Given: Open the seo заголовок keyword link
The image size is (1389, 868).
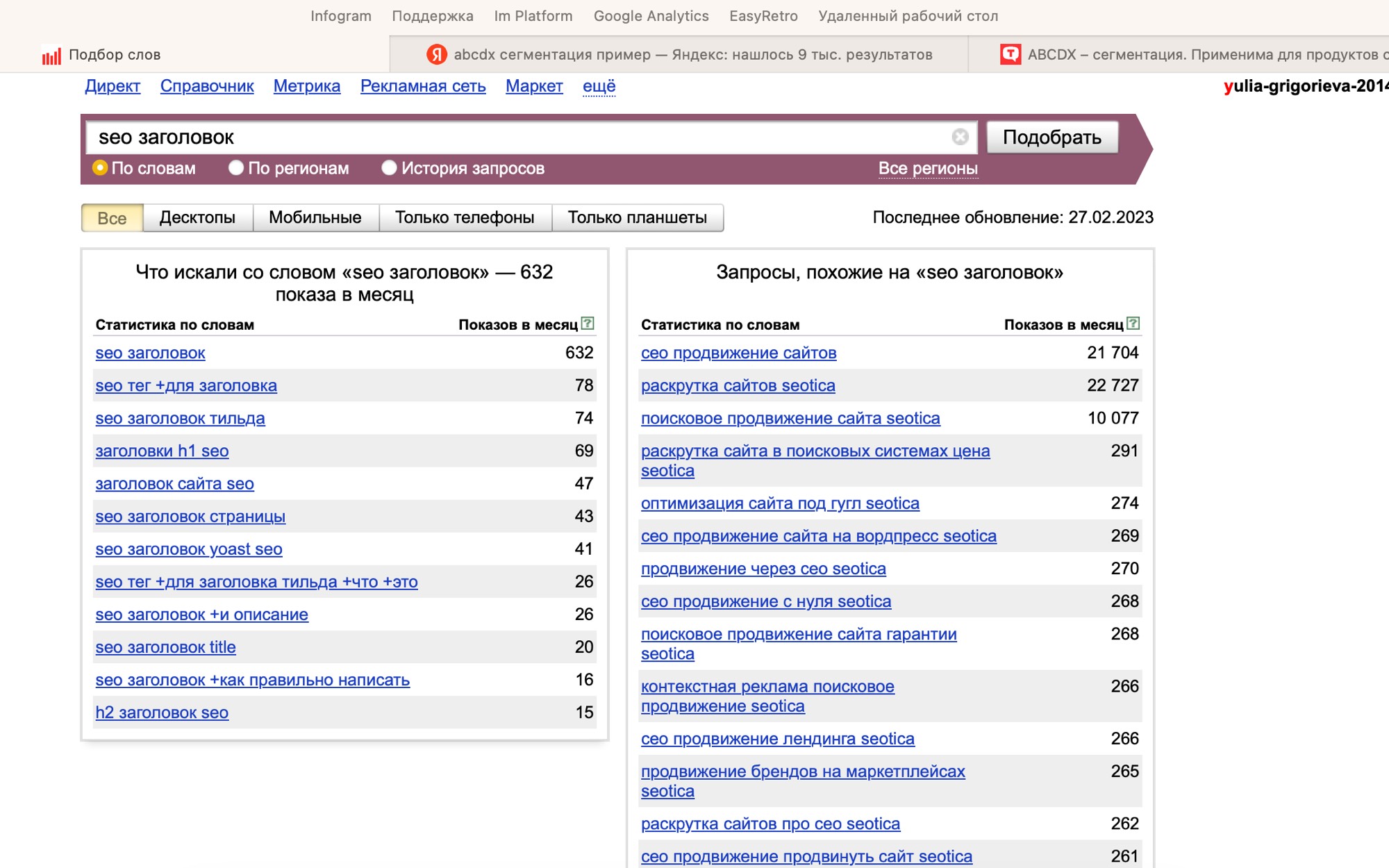Looking at the screenshot, I should [x=150, y=353].
